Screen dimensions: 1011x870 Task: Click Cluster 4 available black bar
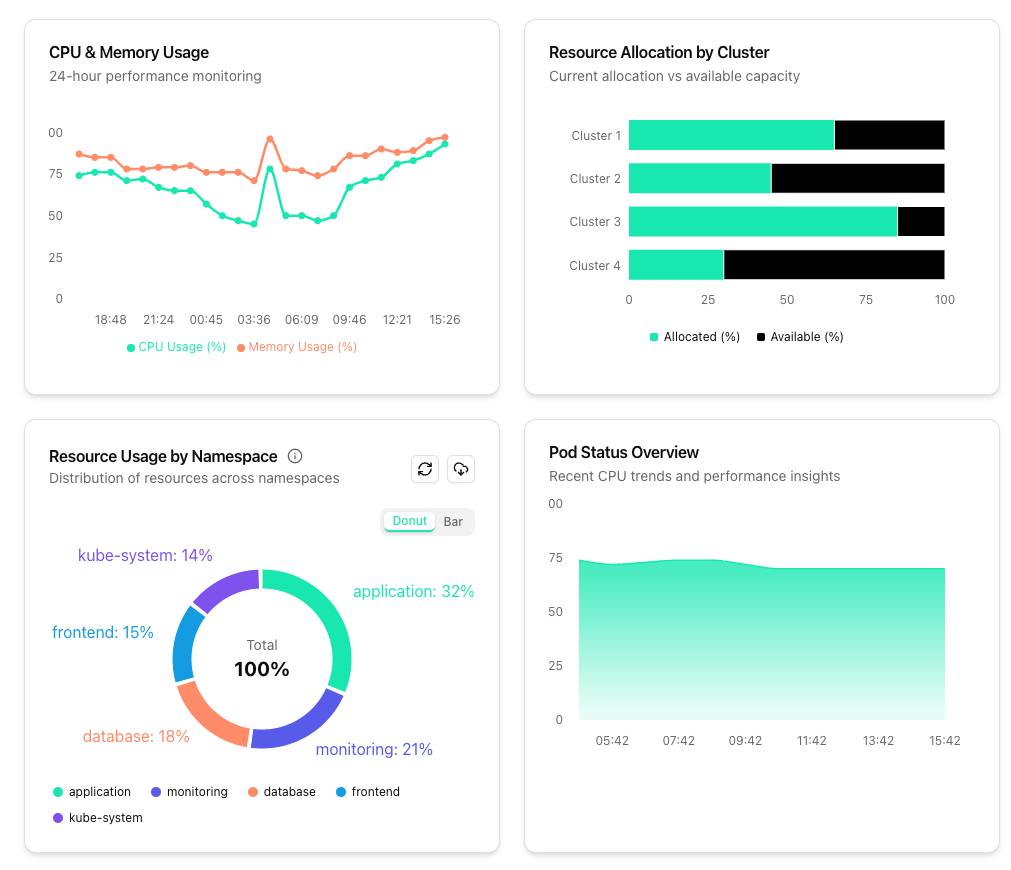[x=834, y=265]
